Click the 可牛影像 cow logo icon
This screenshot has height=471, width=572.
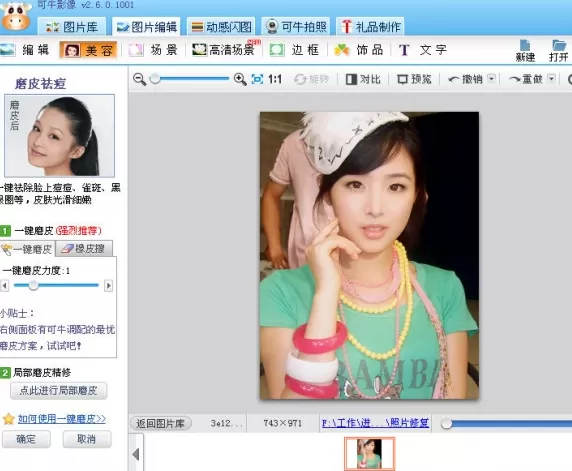(x=16, y=15)
